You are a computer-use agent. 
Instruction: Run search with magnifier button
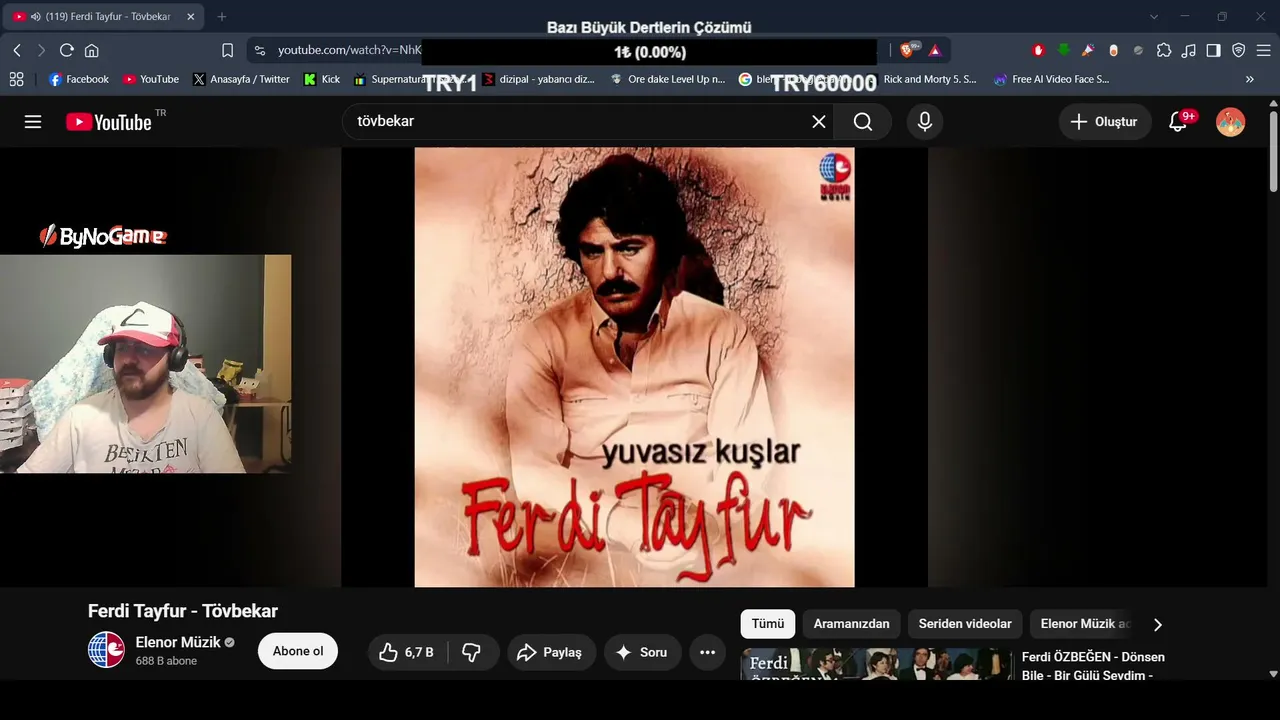click(863, 121)
